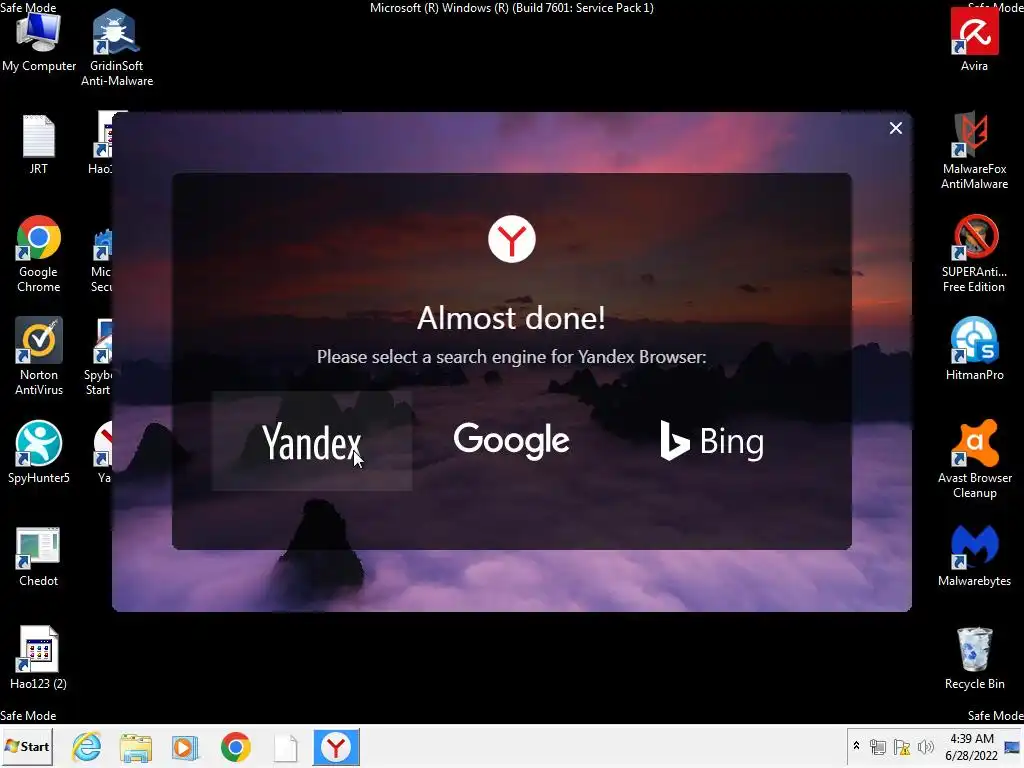
Task: Launch Avira desktop shortcut
Action: pos(974,40)
